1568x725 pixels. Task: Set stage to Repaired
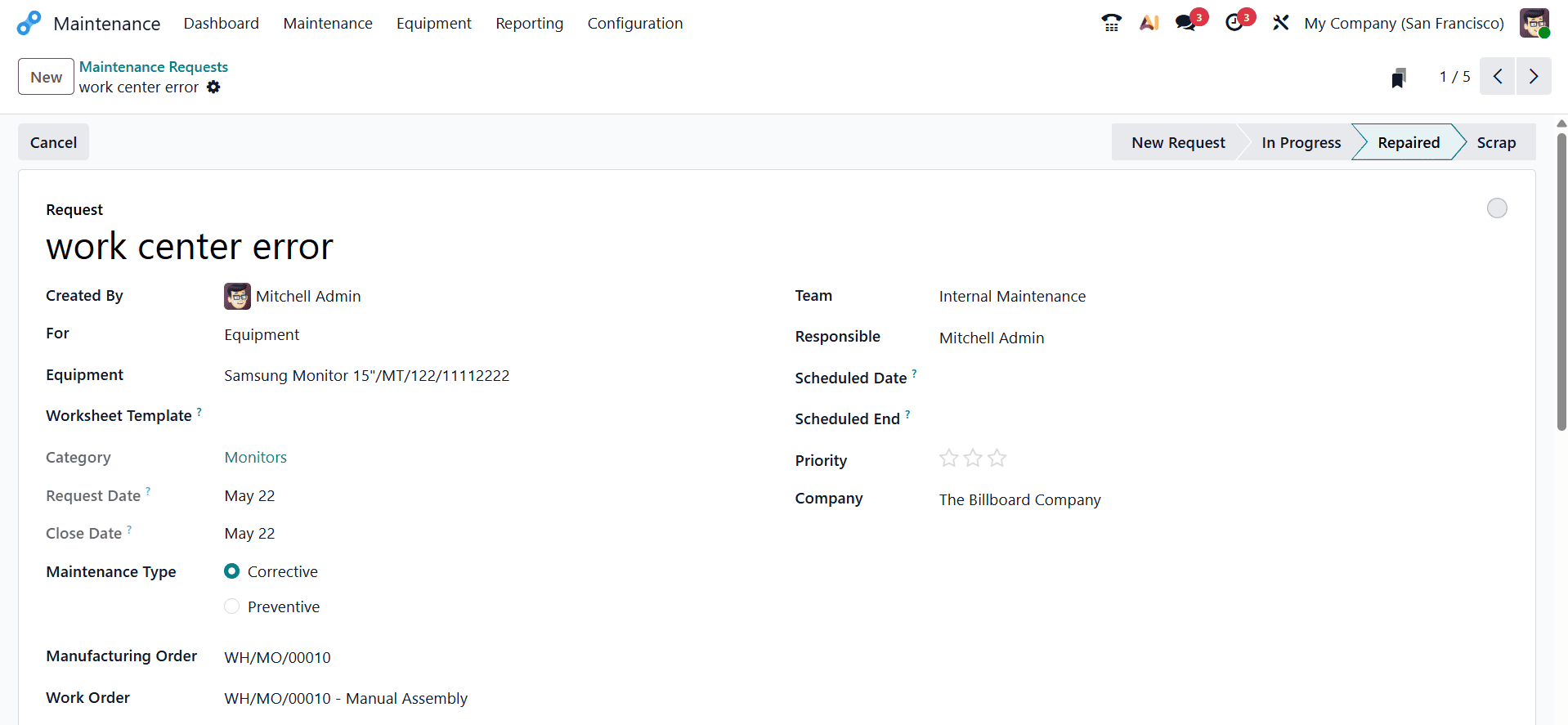pos(1408,142)
